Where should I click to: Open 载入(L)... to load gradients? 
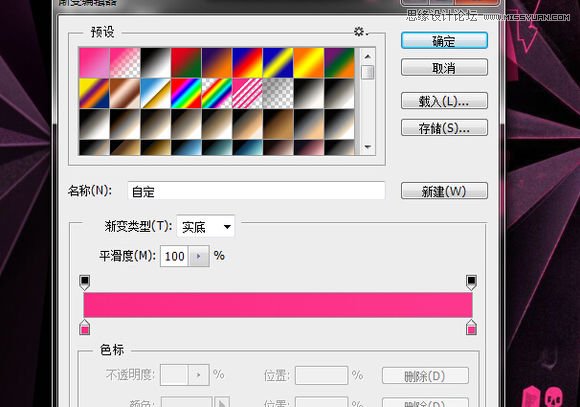point(444,101)
